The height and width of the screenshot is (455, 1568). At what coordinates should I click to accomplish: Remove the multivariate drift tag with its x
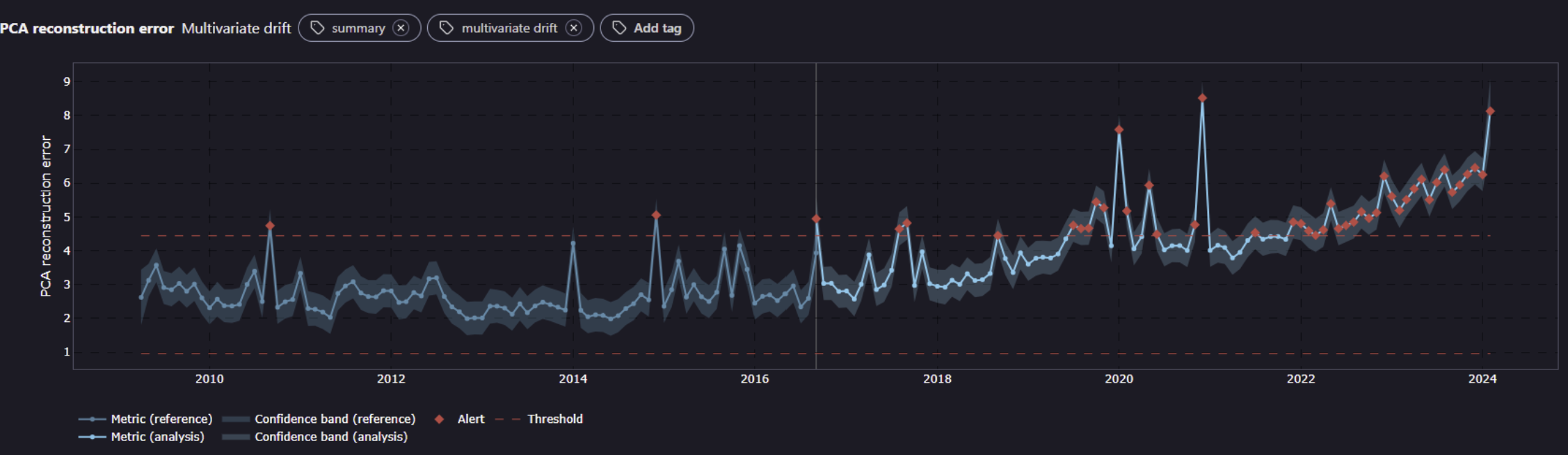coord(573,28)
